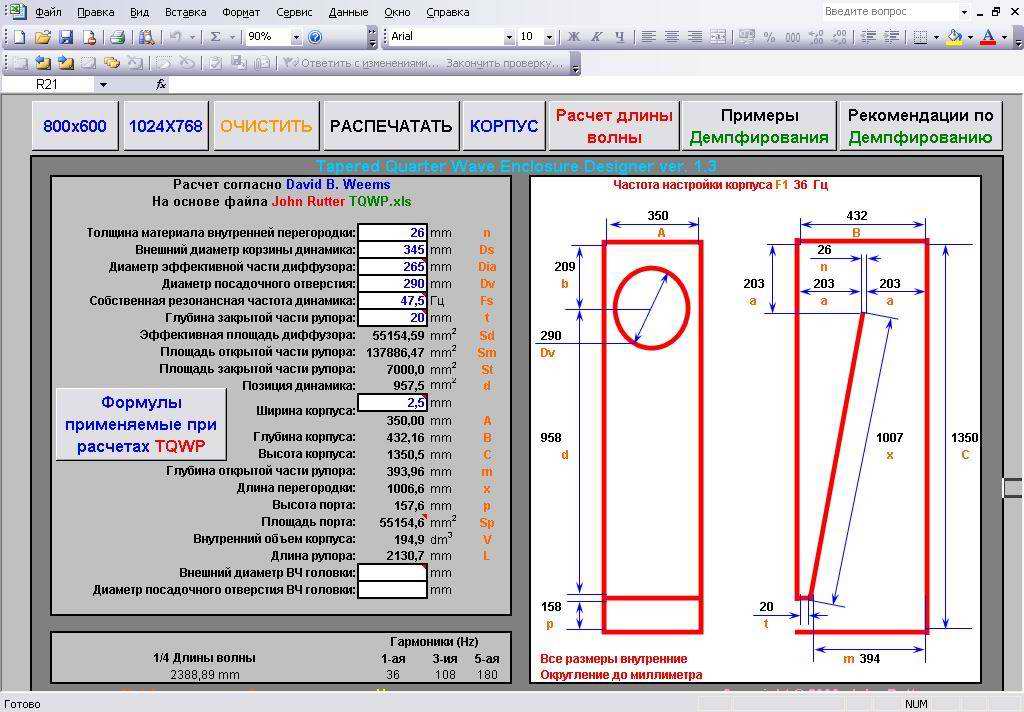Image resolution: width=1024 pixels, height=712 pixels.
Task: Toggle italic formatting (К)
Action: click(597, 37)
